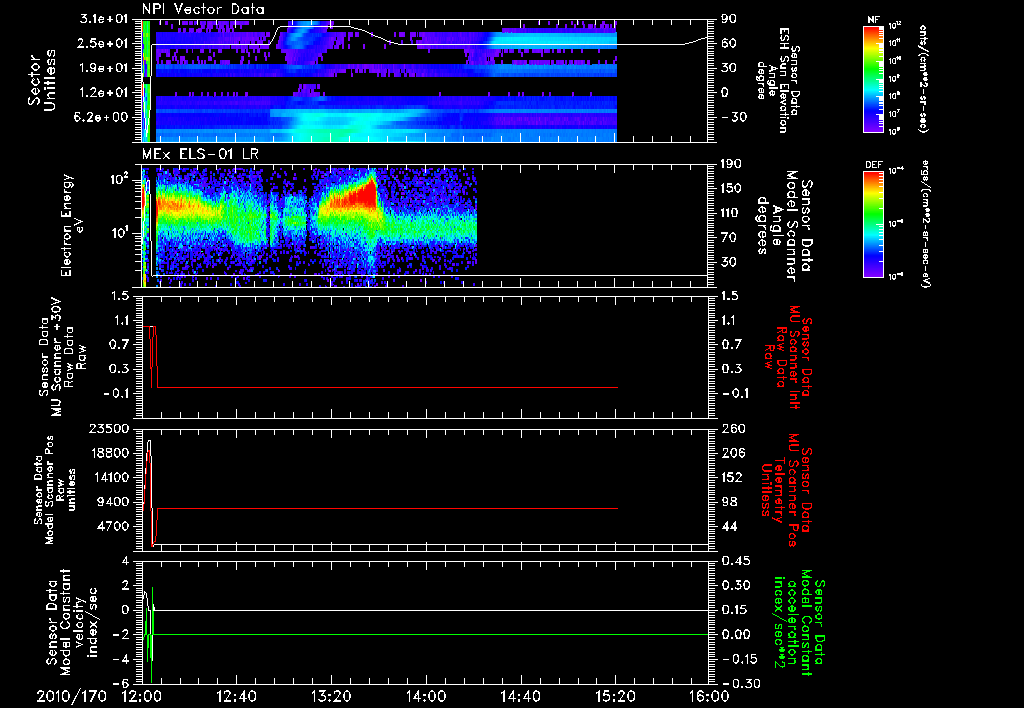Click the 'Sector Unitless' axis label

point(42,80)
